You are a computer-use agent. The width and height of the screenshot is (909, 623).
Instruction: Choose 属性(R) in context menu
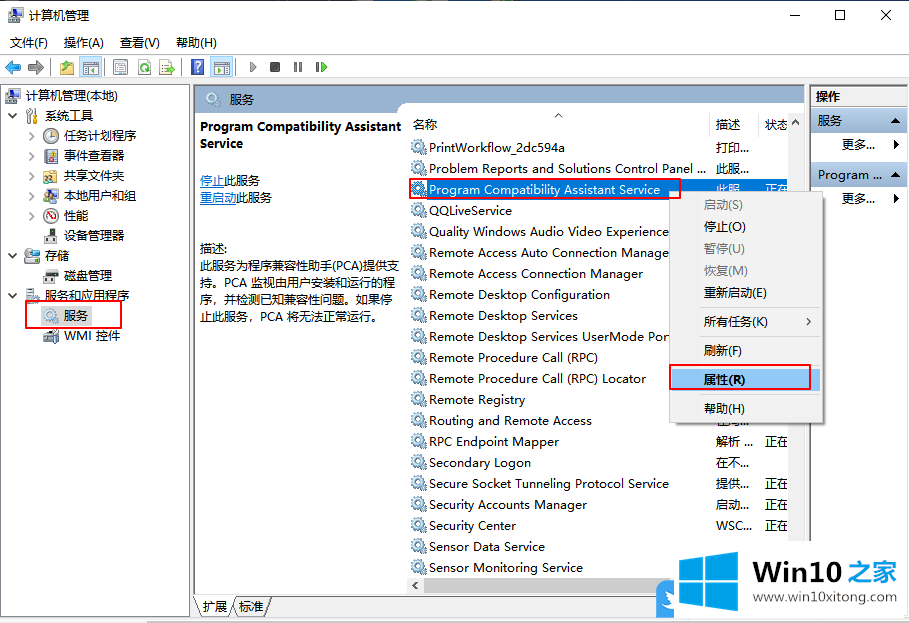(x=746, y=380)
